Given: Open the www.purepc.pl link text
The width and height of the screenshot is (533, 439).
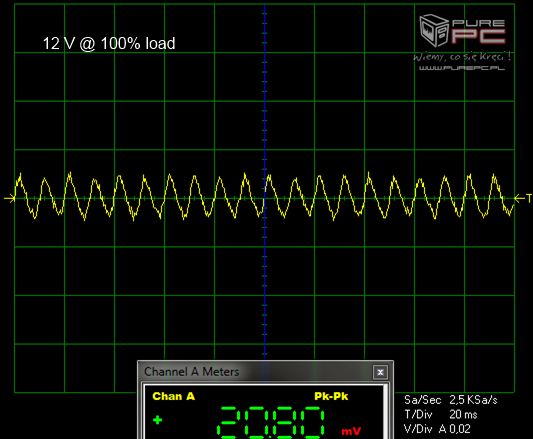Looking at the screenshot, I should click(462, 68).
